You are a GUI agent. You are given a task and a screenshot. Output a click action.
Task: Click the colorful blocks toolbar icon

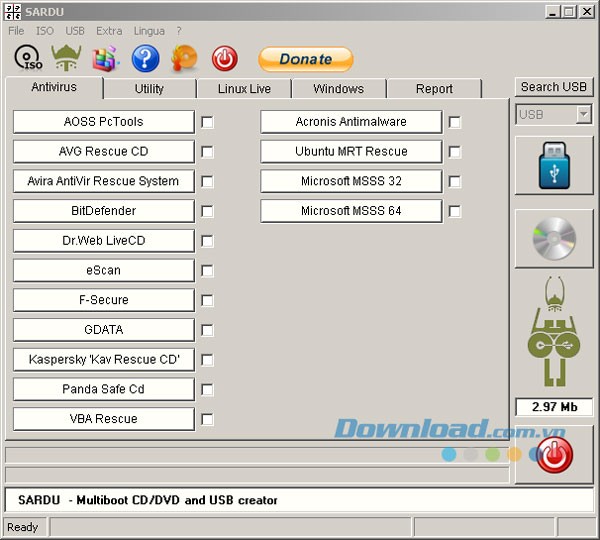point(106,59)
